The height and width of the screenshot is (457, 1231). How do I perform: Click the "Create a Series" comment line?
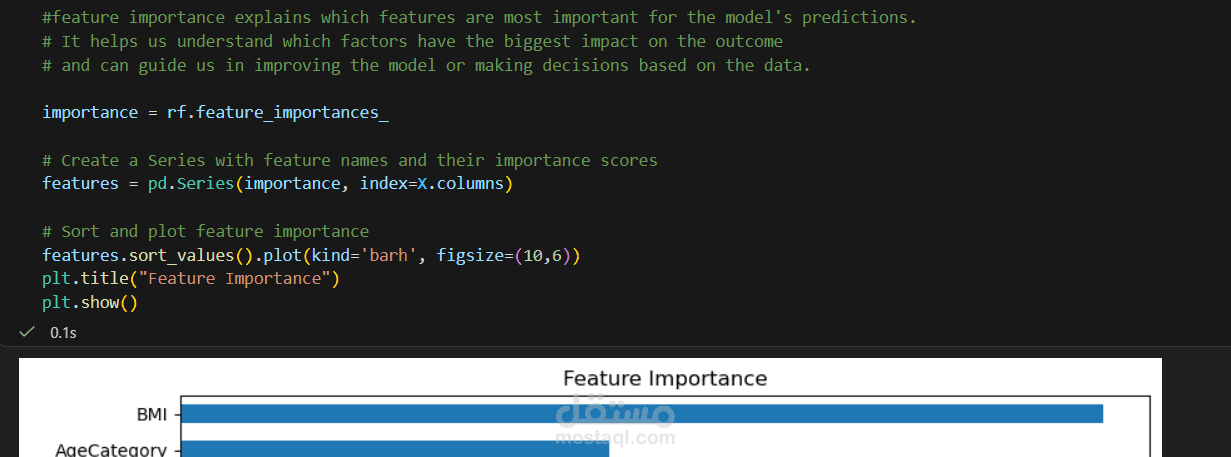coord(350,160)
